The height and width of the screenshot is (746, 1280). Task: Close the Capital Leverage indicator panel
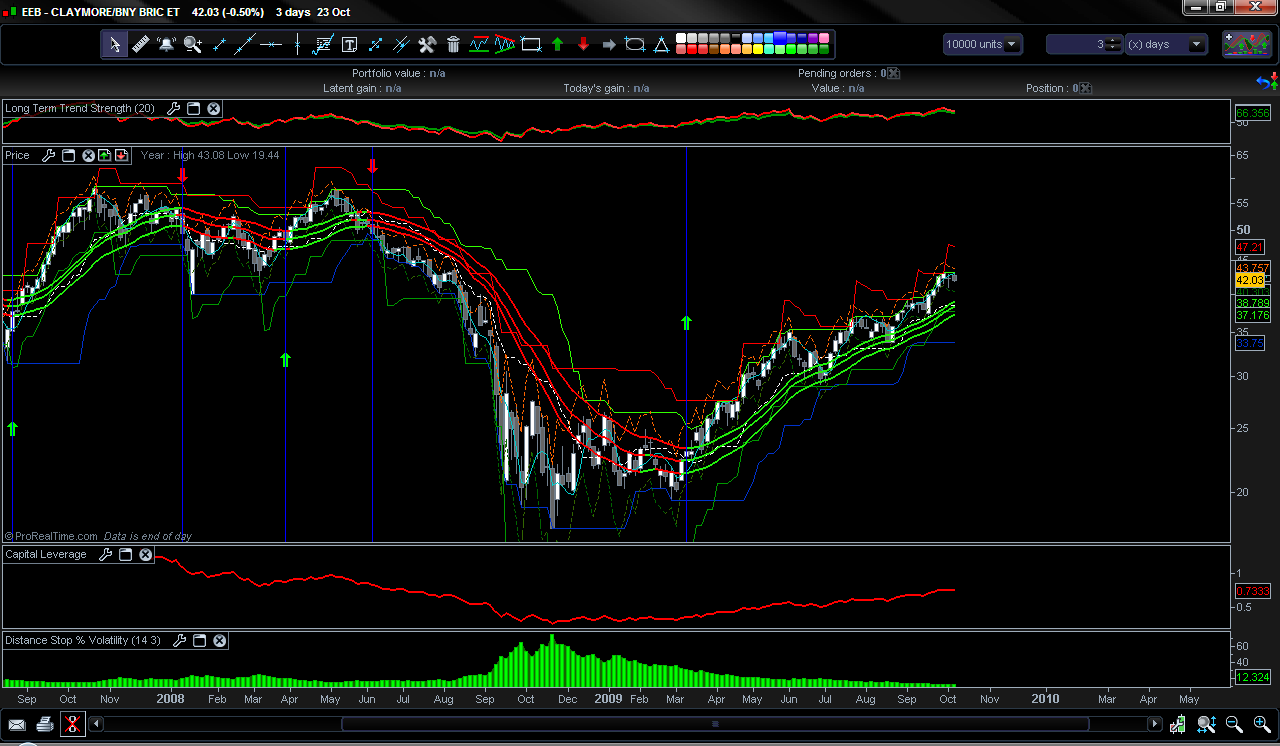coord(146,554)
